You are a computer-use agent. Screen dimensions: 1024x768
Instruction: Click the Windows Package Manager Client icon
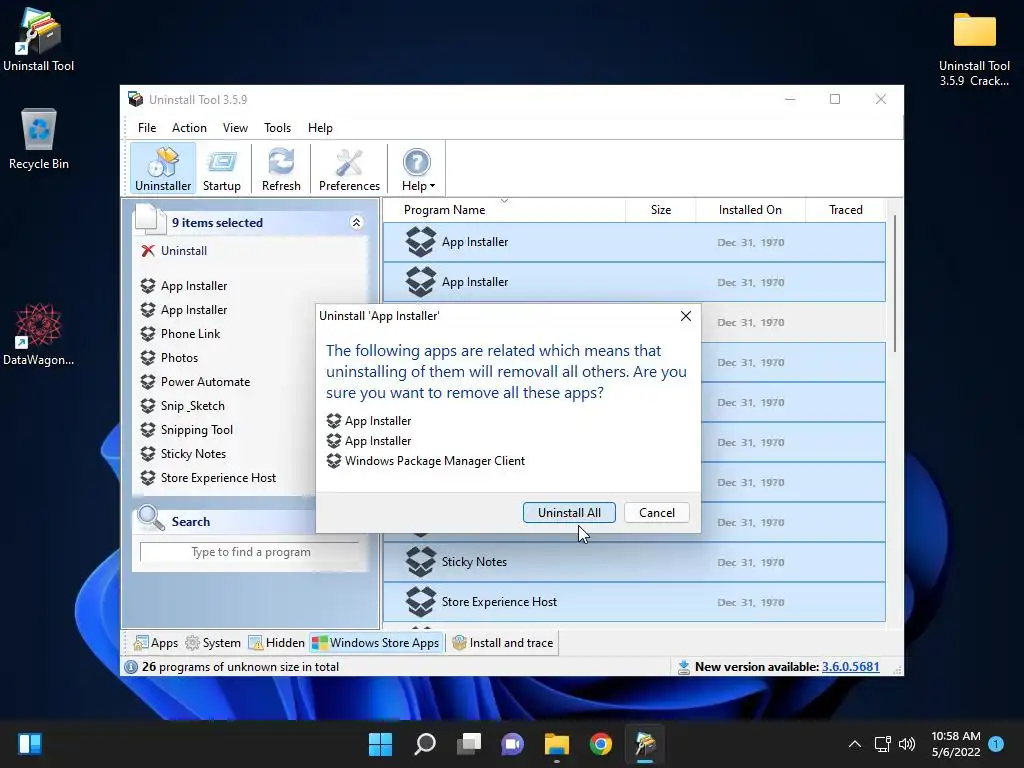pos(334,461)
